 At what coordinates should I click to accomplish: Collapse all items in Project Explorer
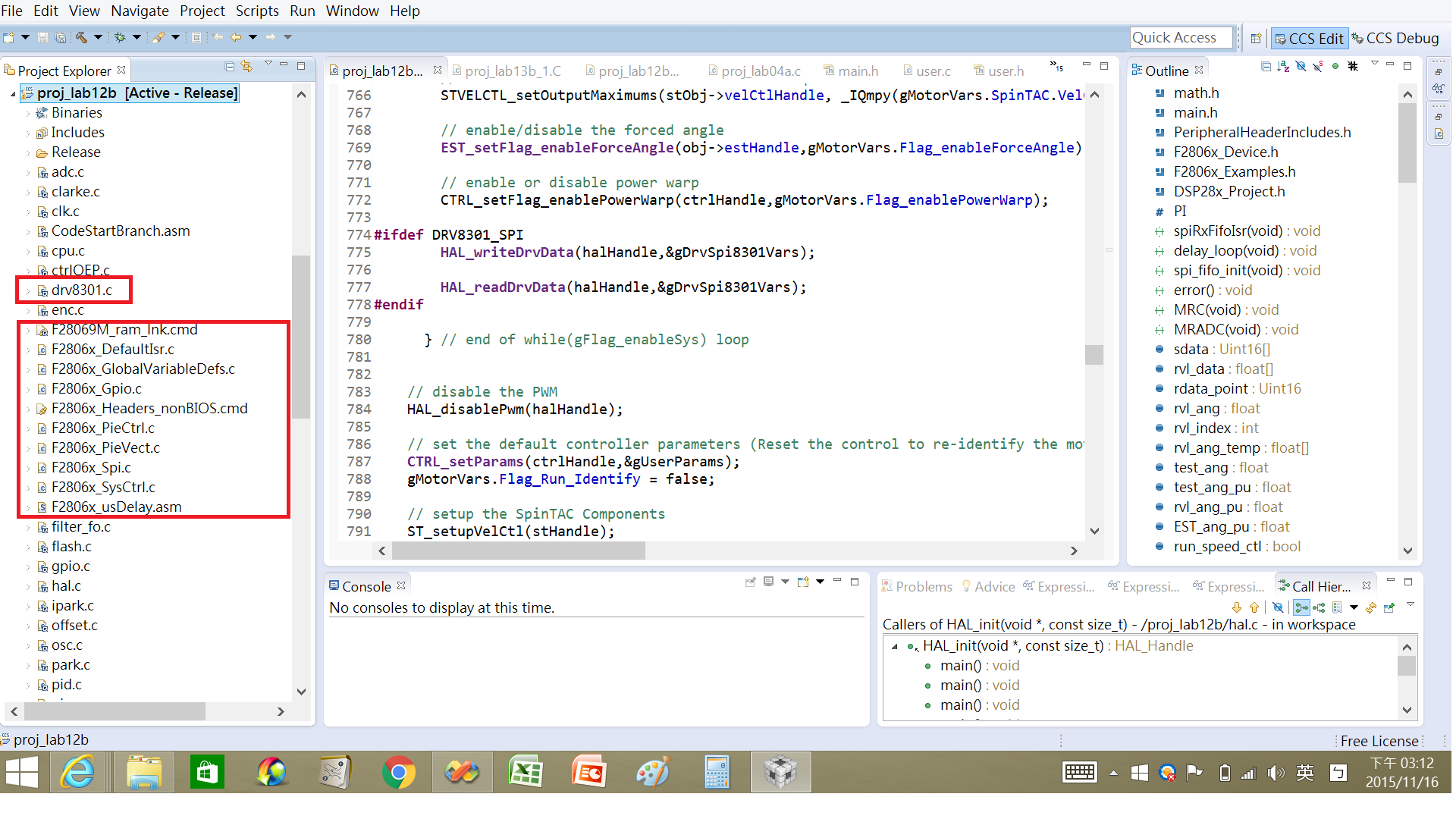(x=230, y=67)
